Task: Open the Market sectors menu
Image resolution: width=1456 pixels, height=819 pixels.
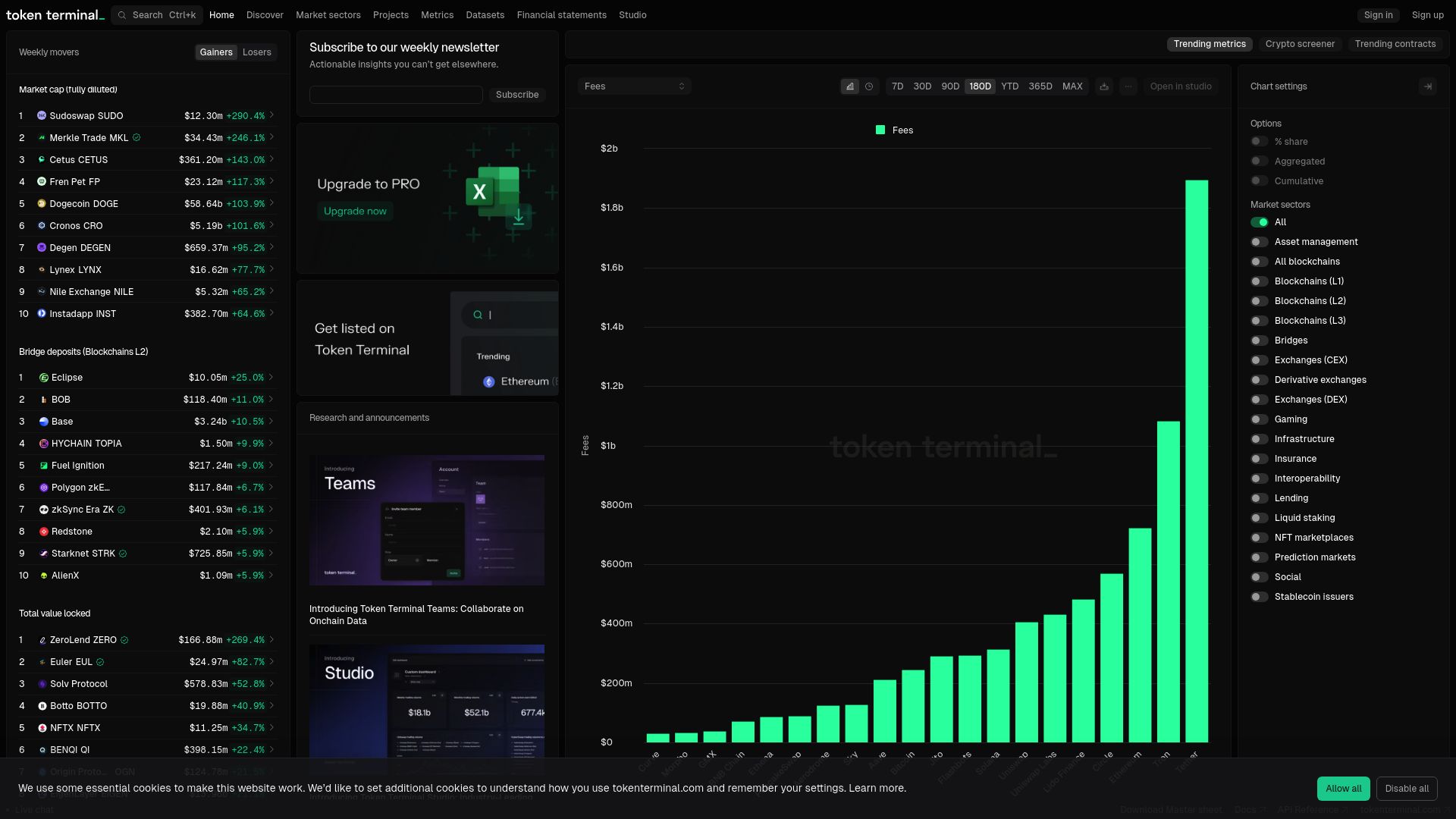Action: coord(328,15)
